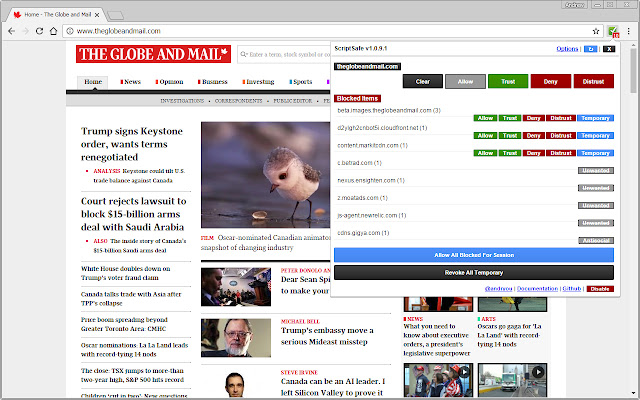Open the Chrome three-dot menu
The height and width of the screenshot is (400, 640).
point(629,31)
